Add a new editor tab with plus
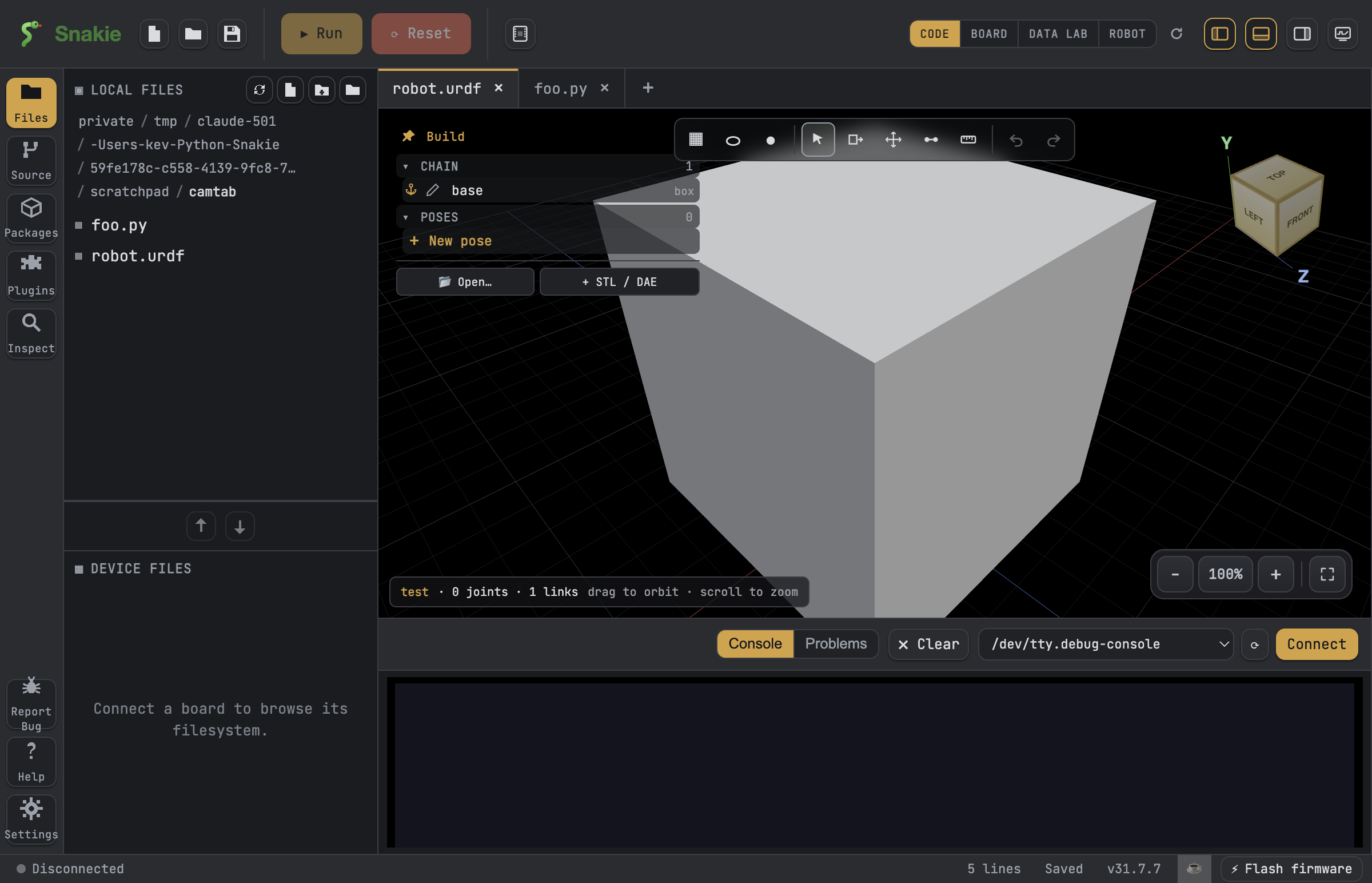1372x883 pixels. 648,87
